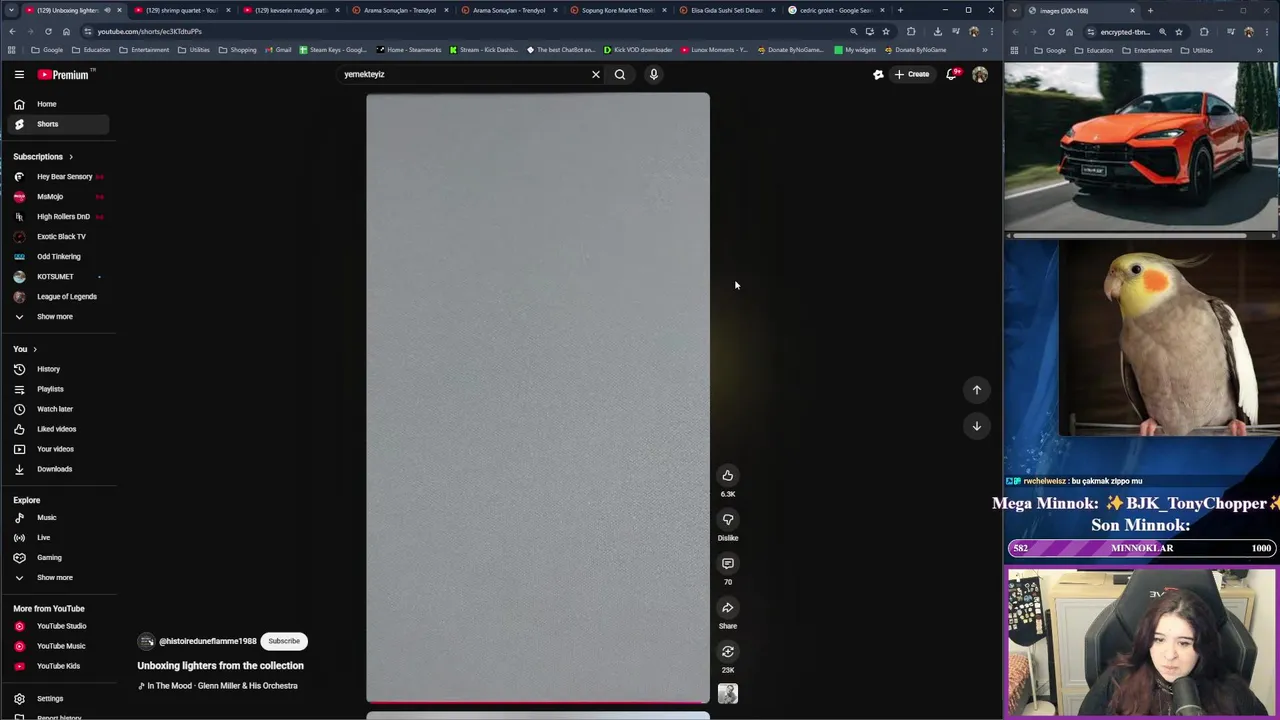Go to the next Short
The width and height of the screenshot is (1280, 720).
pos(977,426)
